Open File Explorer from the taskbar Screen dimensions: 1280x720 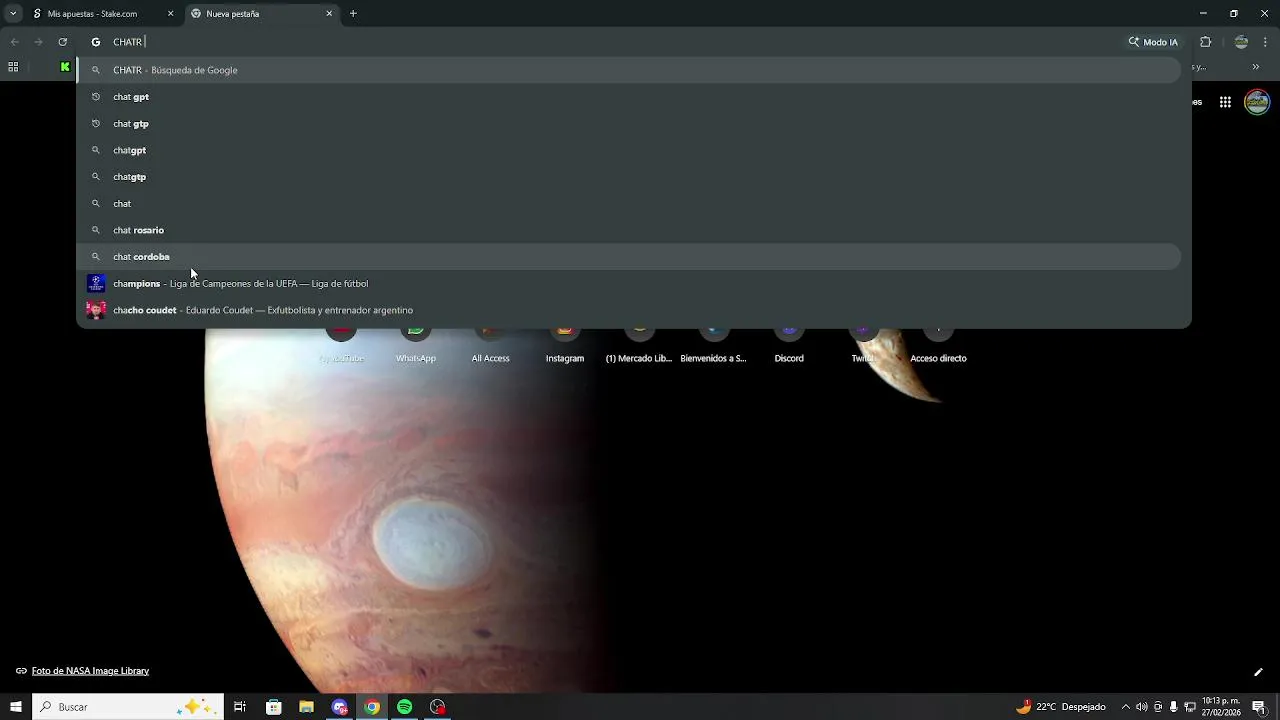[x=307, y=707]
